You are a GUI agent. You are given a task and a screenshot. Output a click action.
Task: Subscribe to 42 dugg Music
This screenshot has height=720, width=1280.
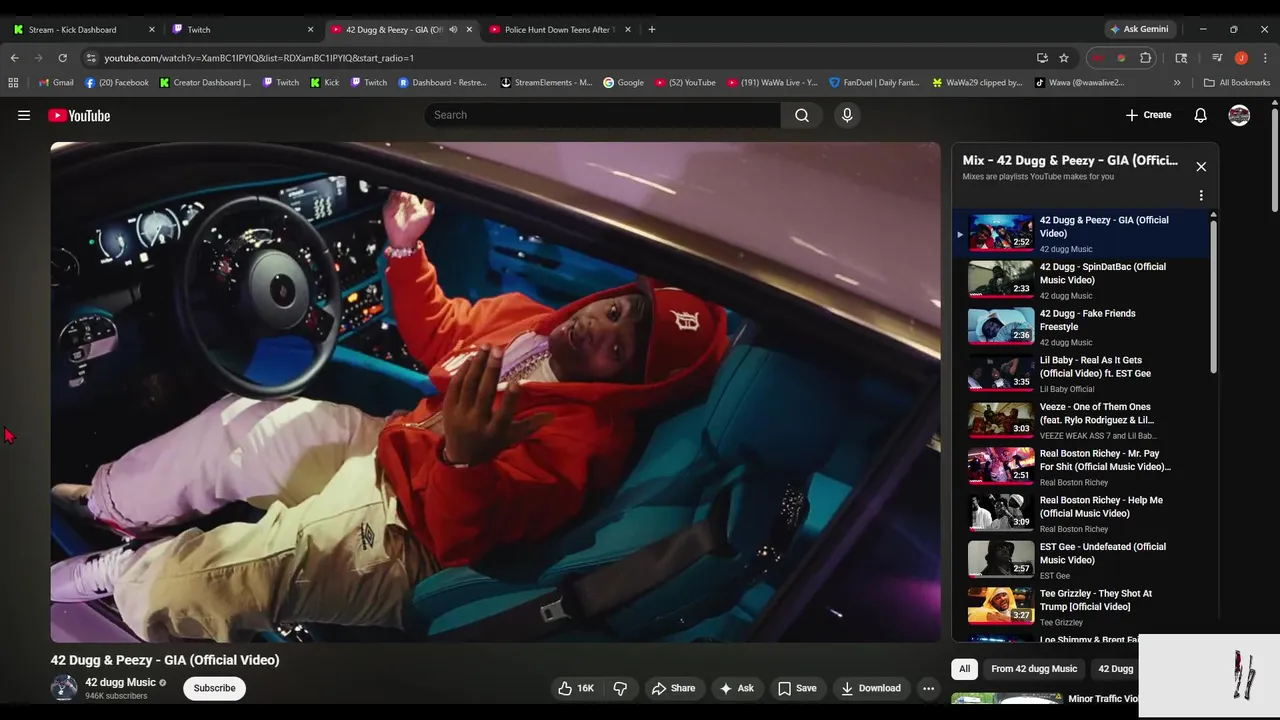(x=214, y=688)
